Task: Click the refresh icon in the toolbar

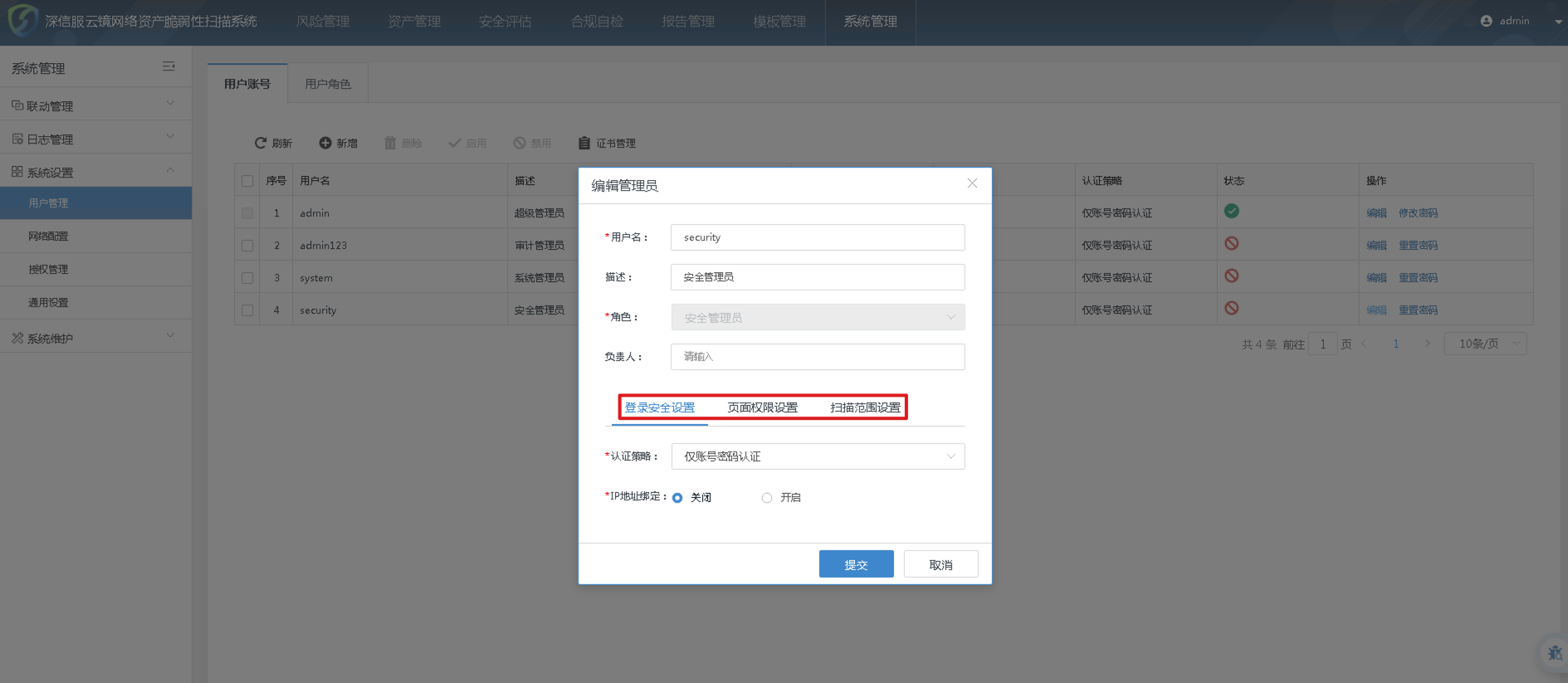Action: [261, 143]
